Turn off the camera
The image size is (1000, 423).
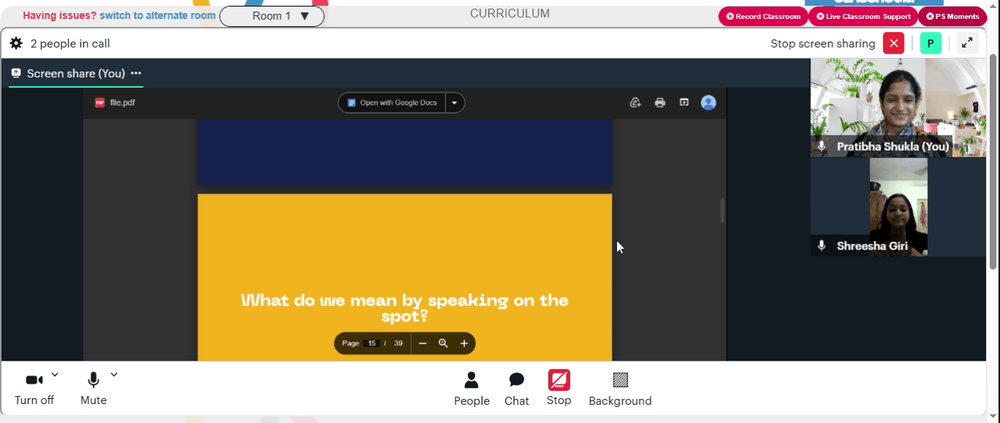click(x=34, y=389)
